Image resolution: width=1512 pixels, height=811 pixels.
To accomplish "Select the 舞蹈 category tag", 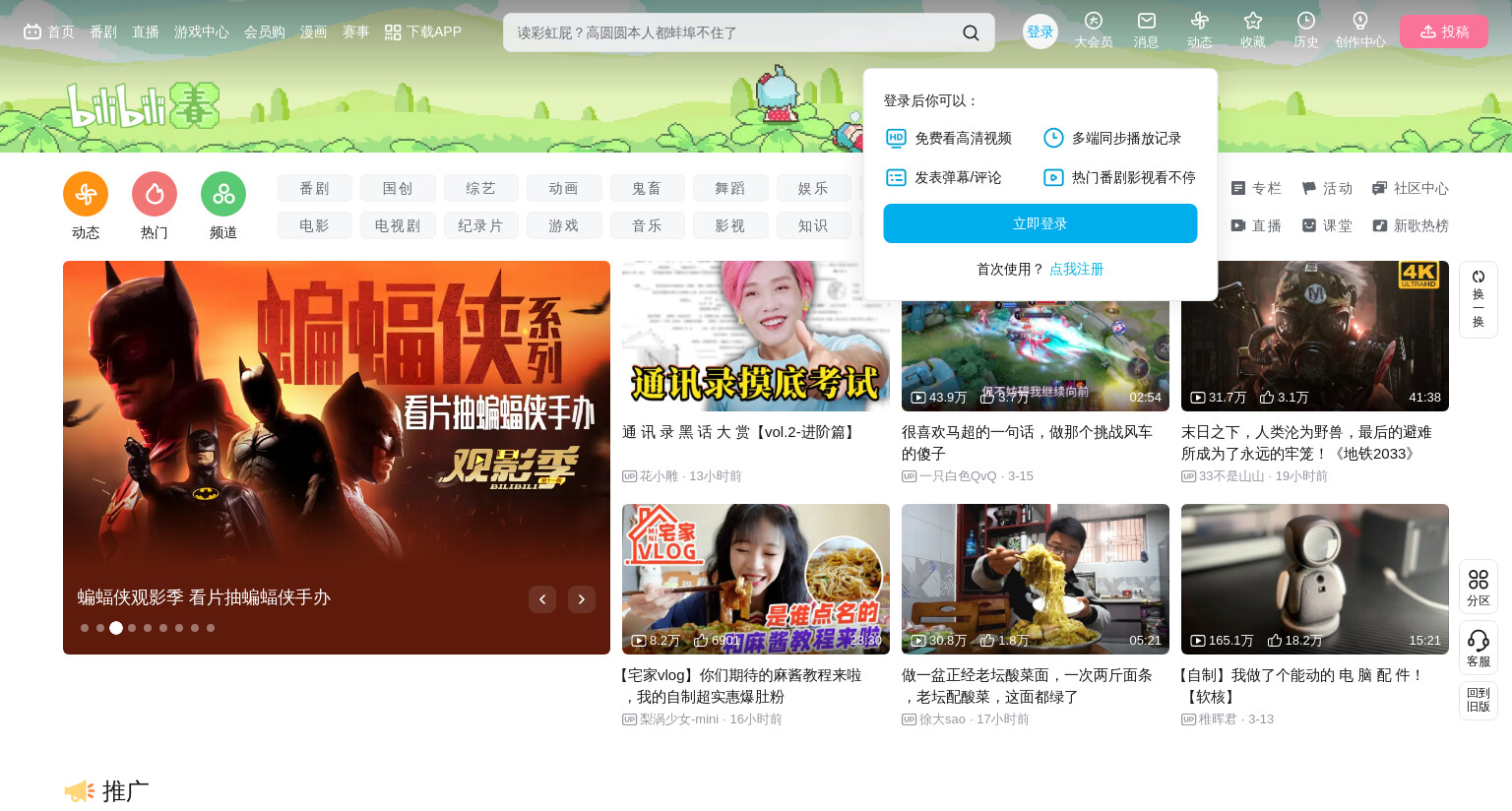I will click(x=730, y=188).
